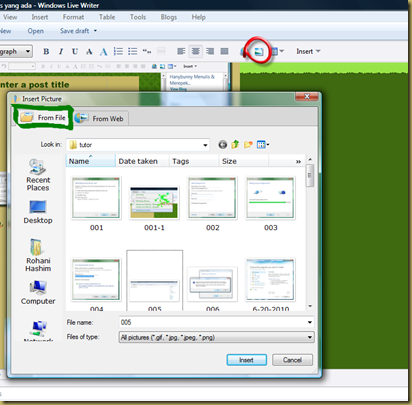This screenshot has width=412, height=405.
Task: Apply block quote formatting
Action: [x=147, y=51]
